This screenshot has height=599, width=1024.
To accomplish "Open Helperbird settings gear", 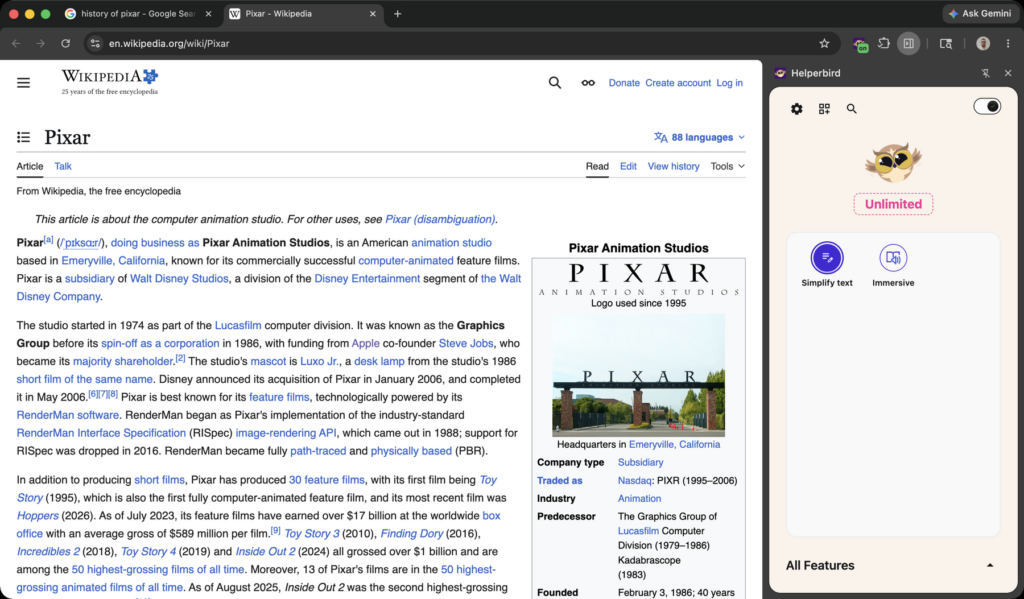I will pos(796,109).
